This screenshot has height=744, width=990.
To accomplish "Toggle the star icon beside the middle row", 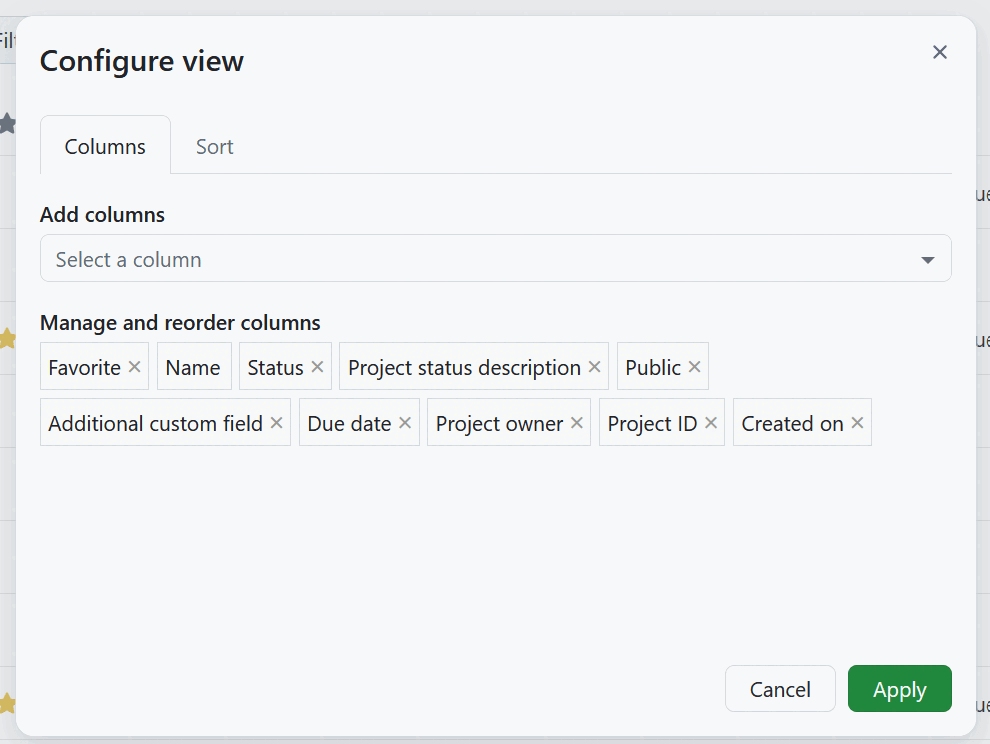I will pyautogui.click(x=8, y=340).
